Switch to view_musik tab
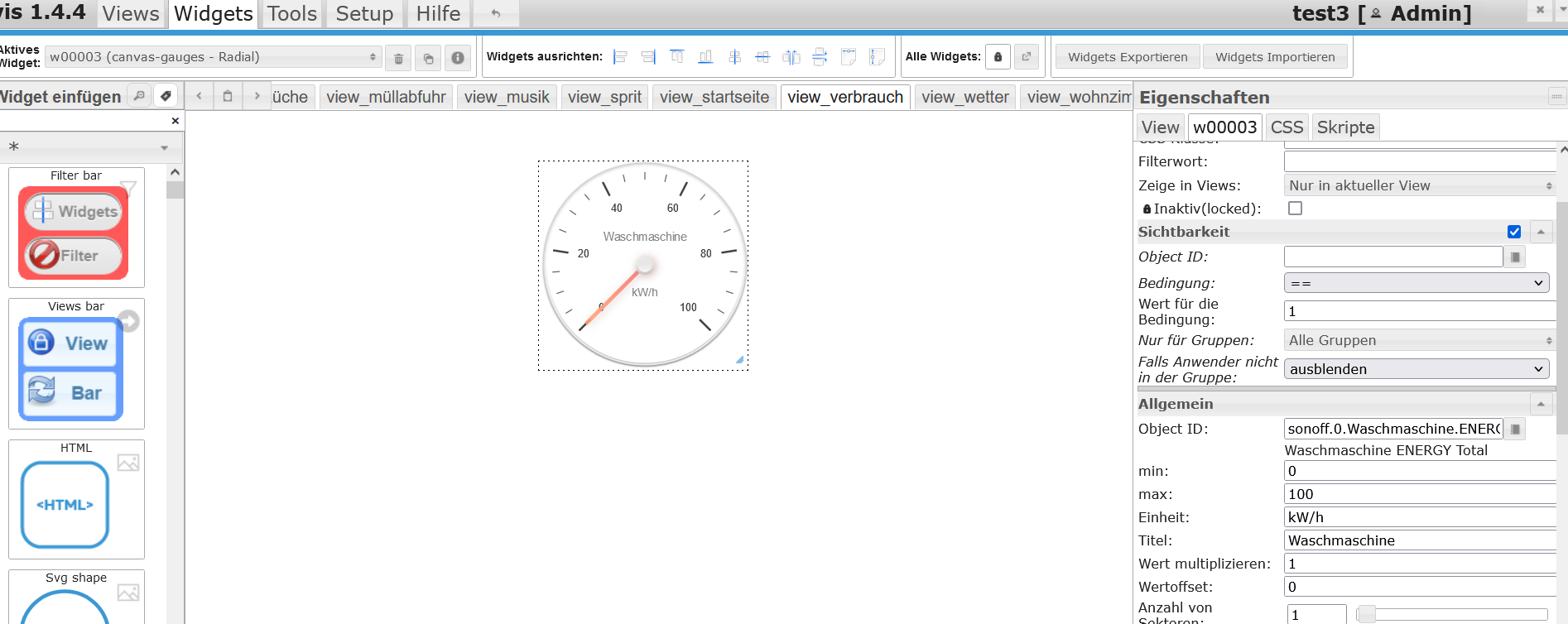The width and height of the screenshot is (1568, 624). (507, 97)
